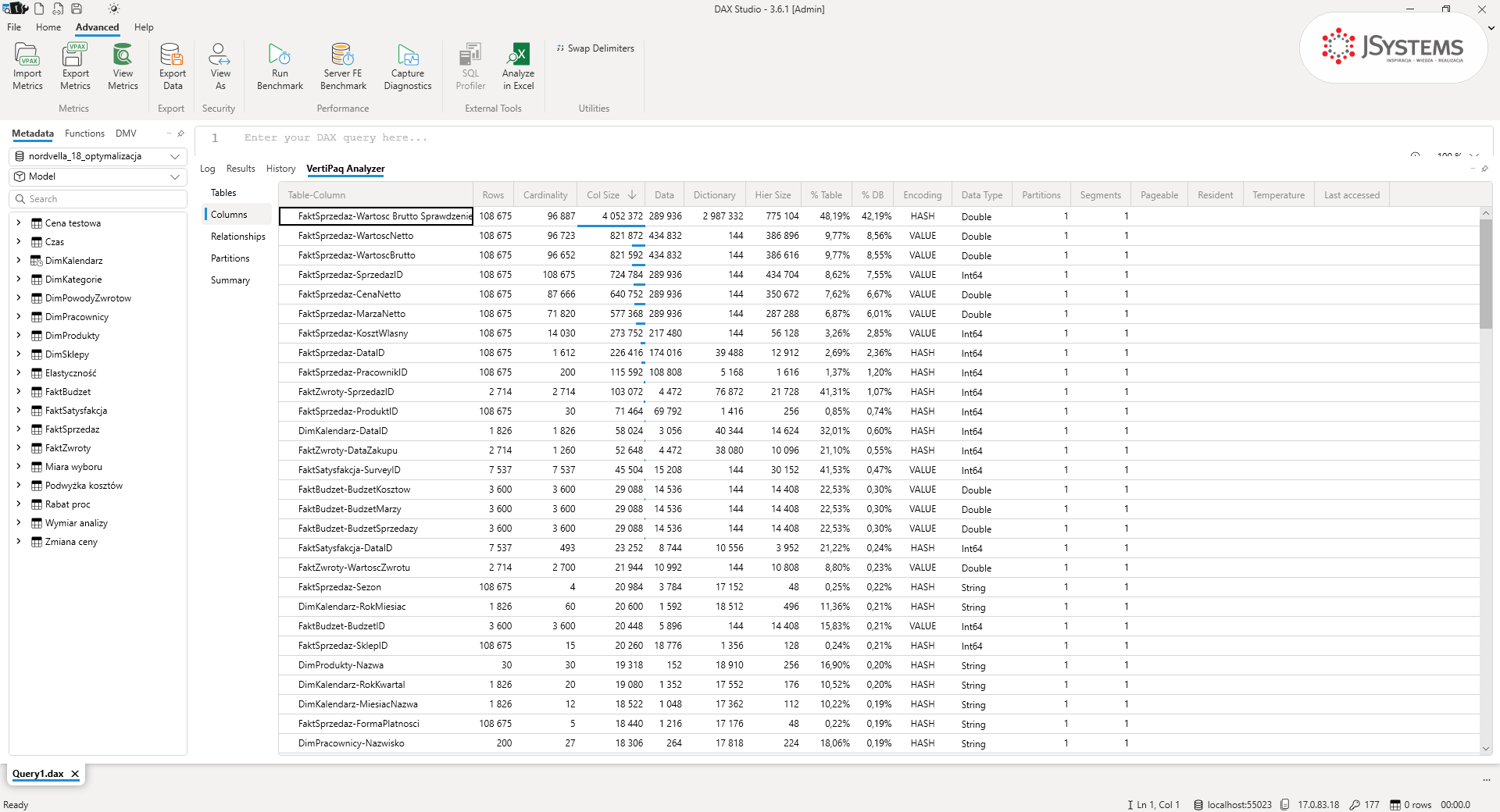
Task: Click the metadata Search field
Action: point(98,199)
